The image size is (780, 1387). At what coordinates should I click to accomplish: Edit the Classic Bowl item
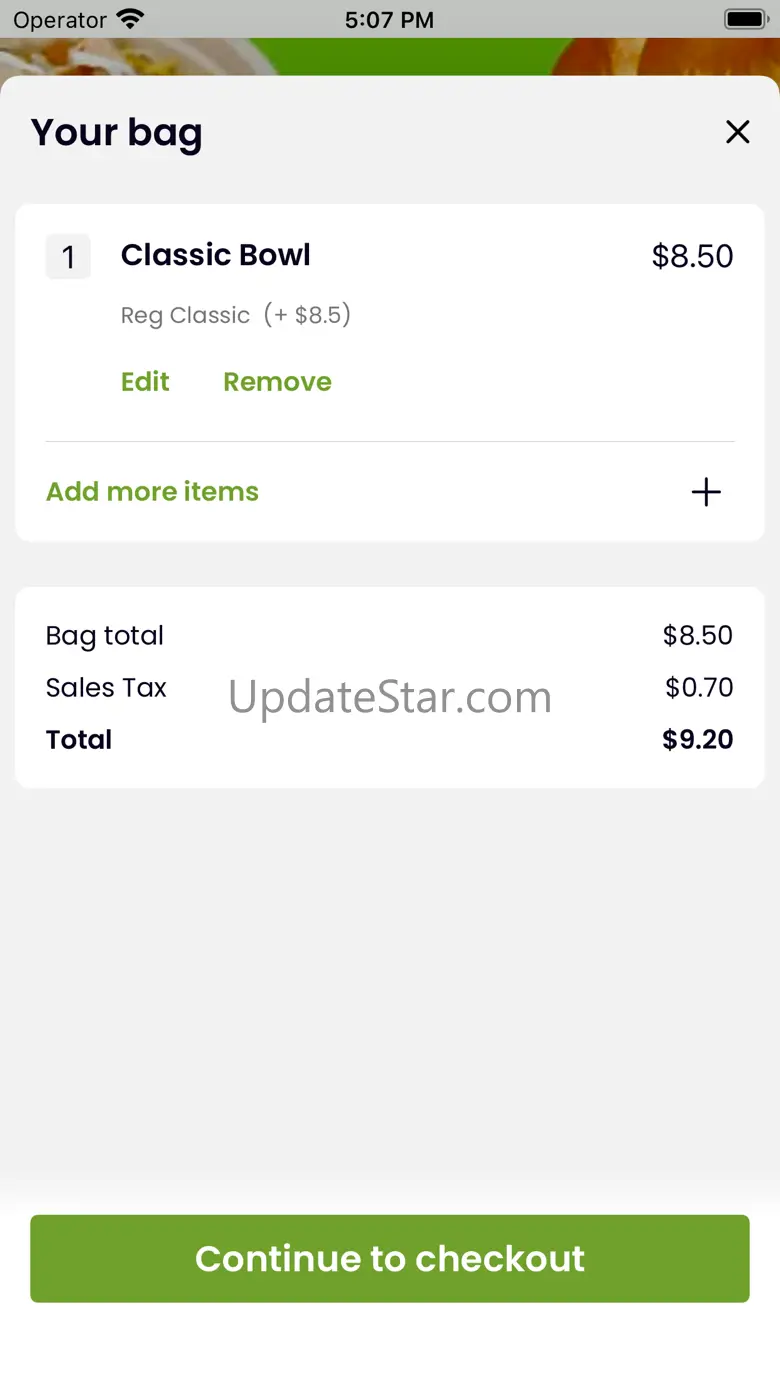[x=145, y=382]
